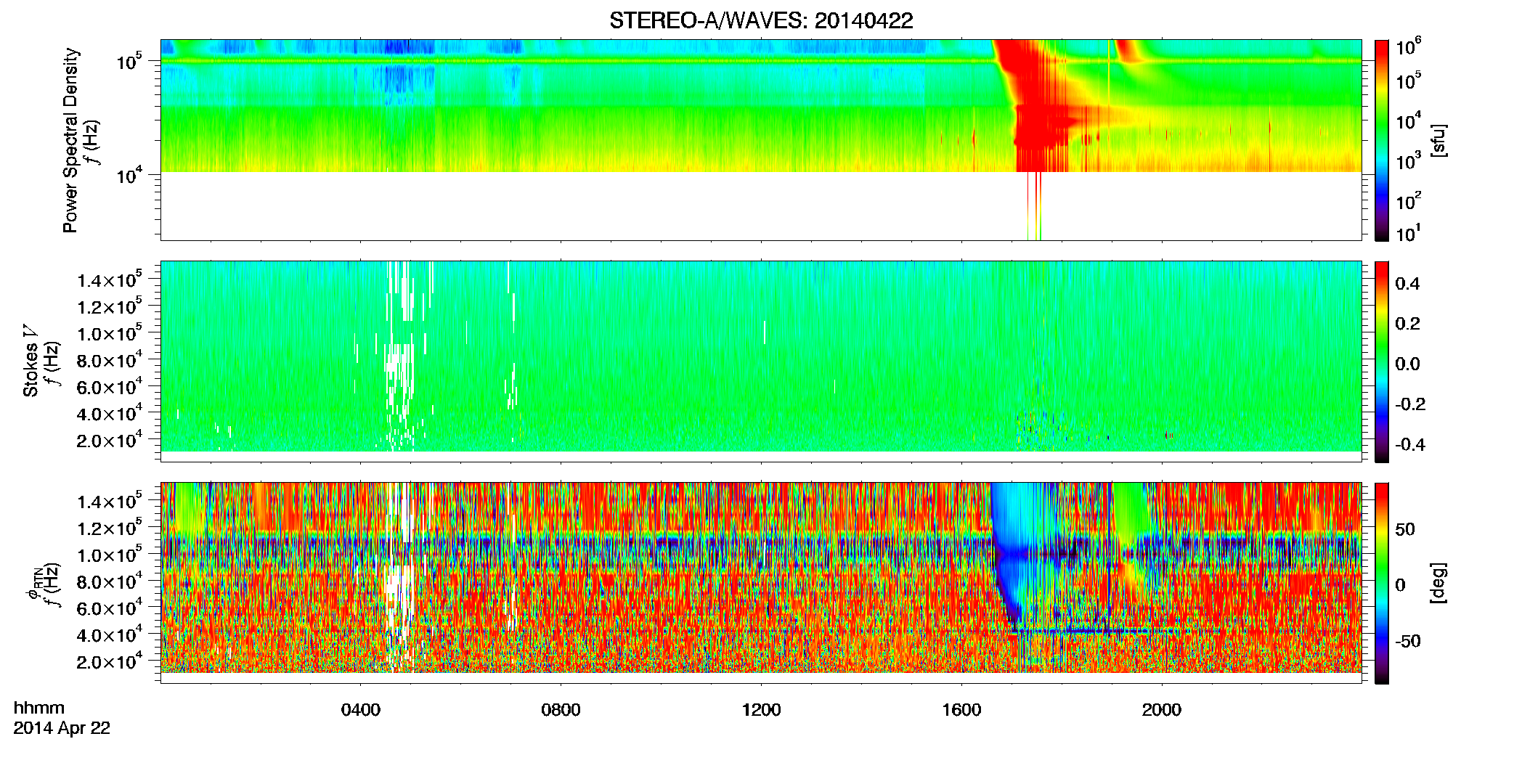
Task: Click the [deg] colorbar unit label
Action: point(1438,583)
